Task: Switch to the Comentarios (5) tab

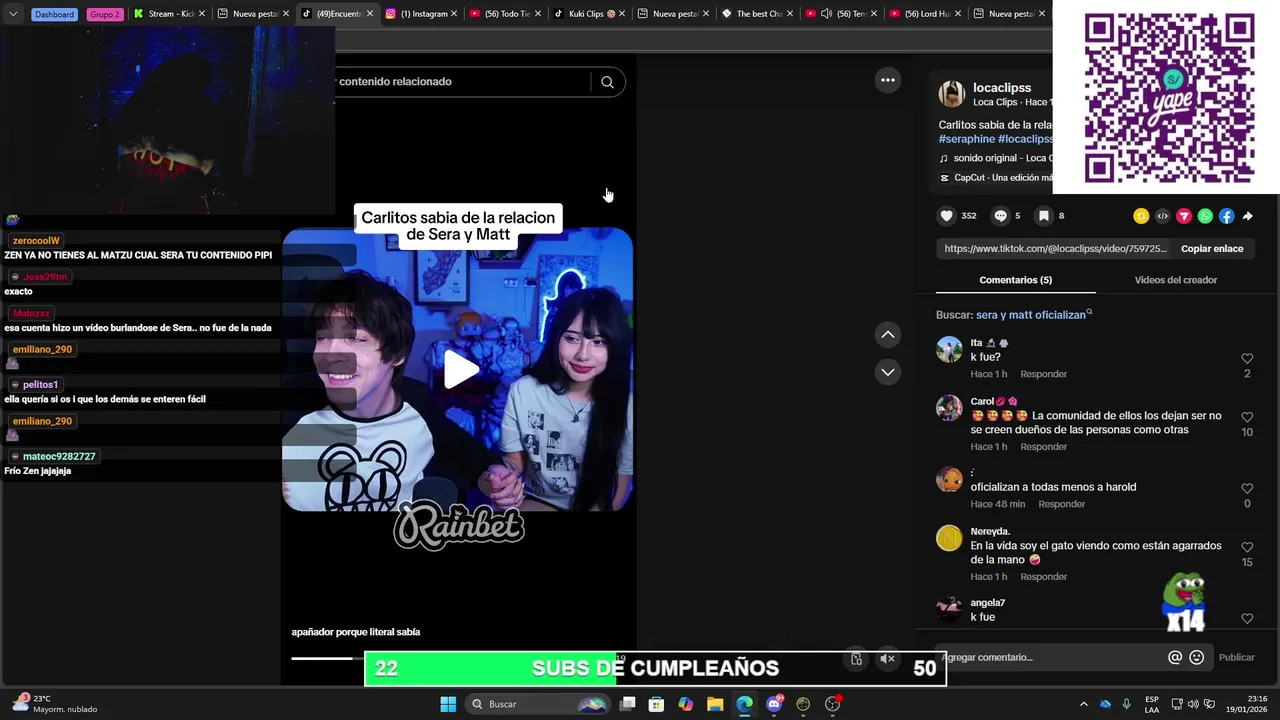Action: pos(1016,280)
